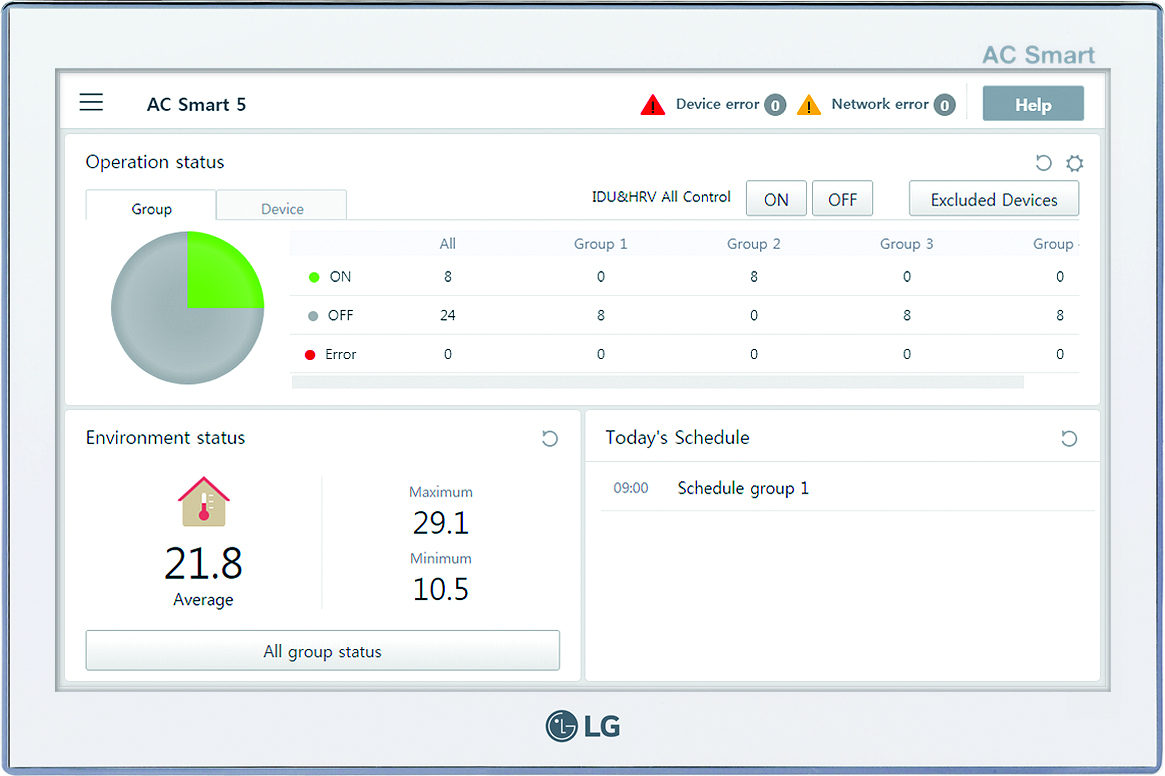
Task: Click the Network error warning icon
Action: click(x=808, y=104)
